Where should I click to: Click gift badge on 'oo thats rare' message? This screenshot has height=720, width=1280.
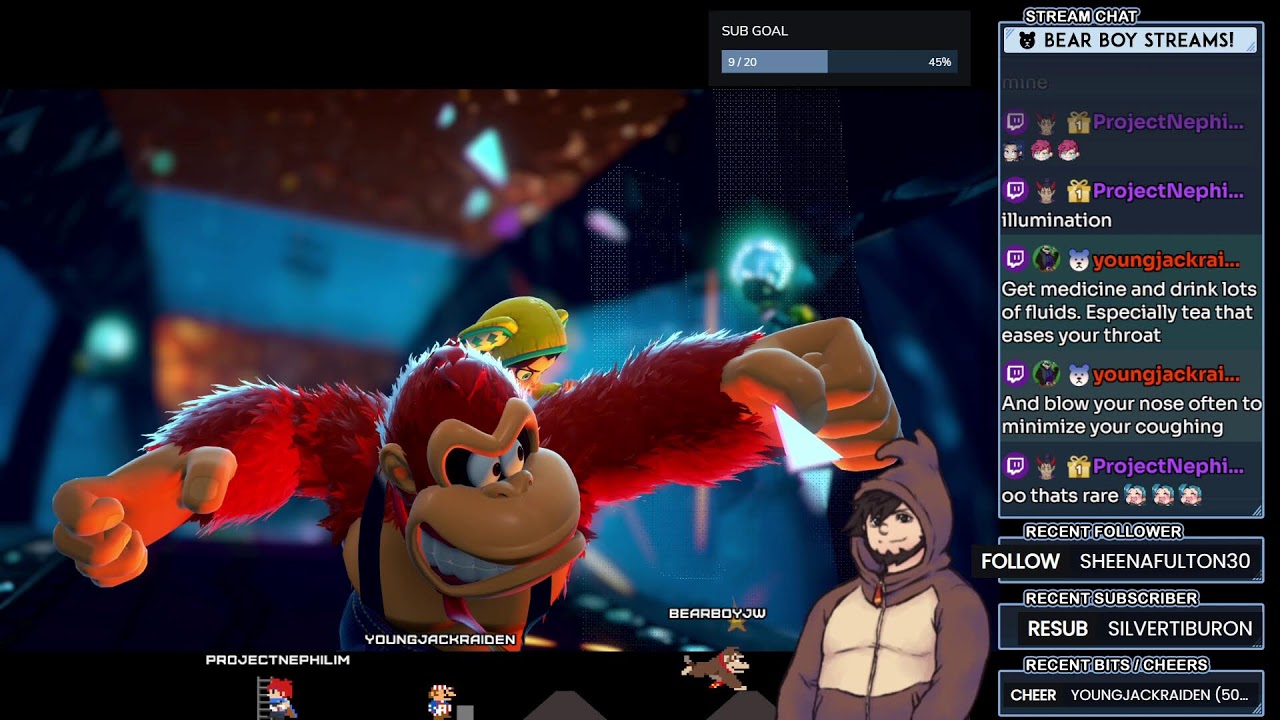[1077, 466]
